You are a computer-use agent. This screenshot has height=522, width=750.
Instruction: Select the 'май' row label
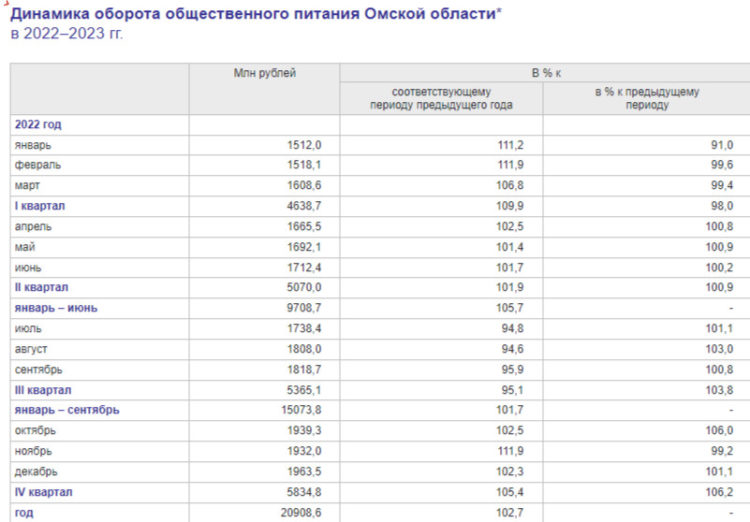[x=25, y=247]
